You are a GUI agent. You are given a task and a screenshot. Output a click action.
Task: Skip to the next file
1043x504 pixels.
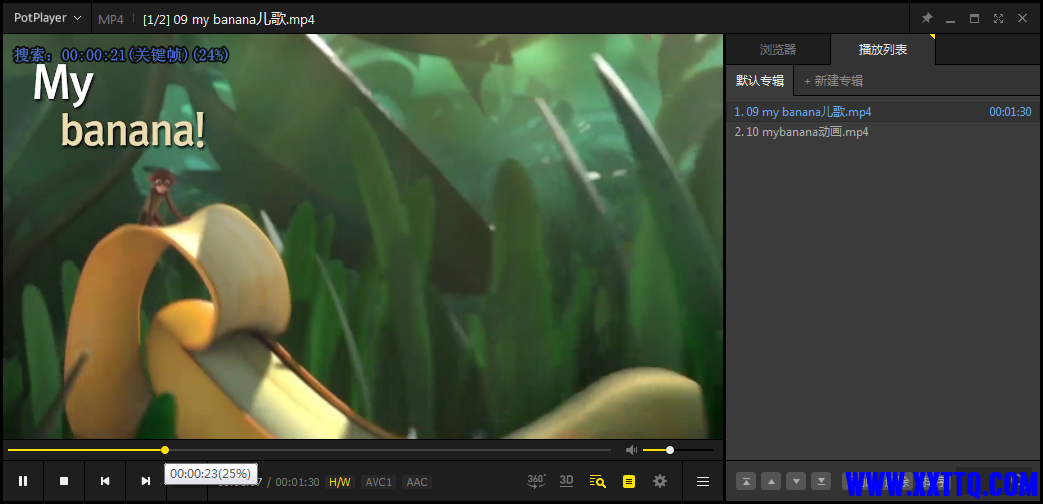tap(146, 481)
